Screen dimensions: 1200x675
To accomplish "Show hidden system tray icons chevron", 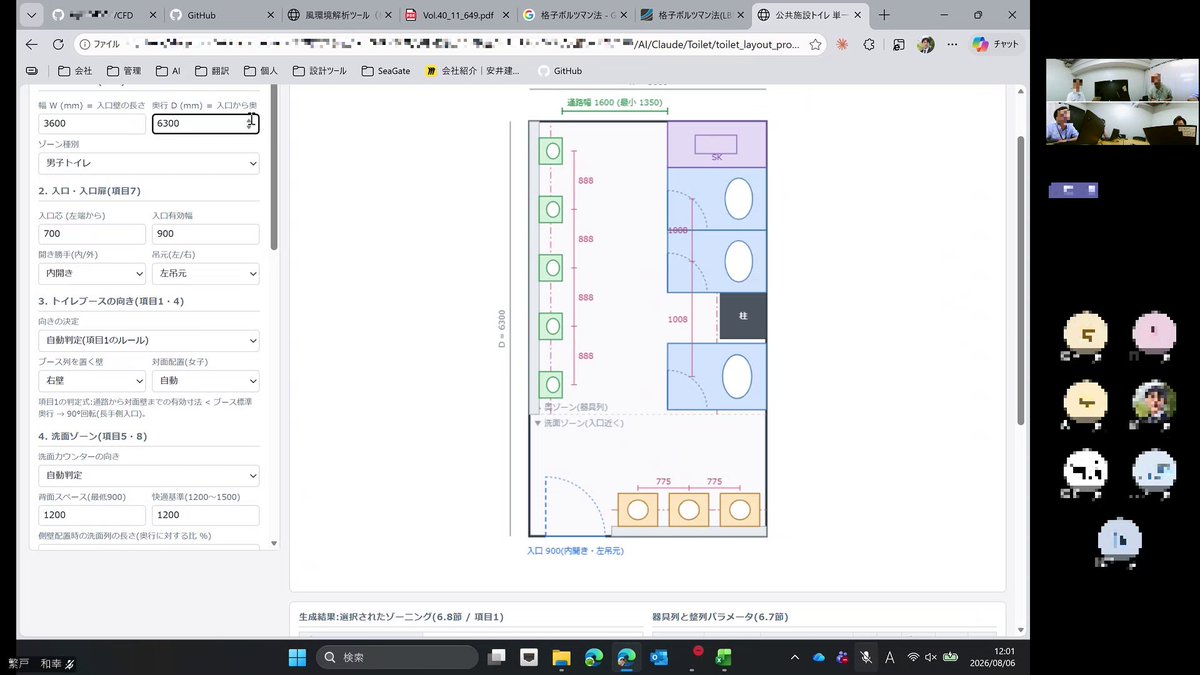I will (x=795, y=657).
